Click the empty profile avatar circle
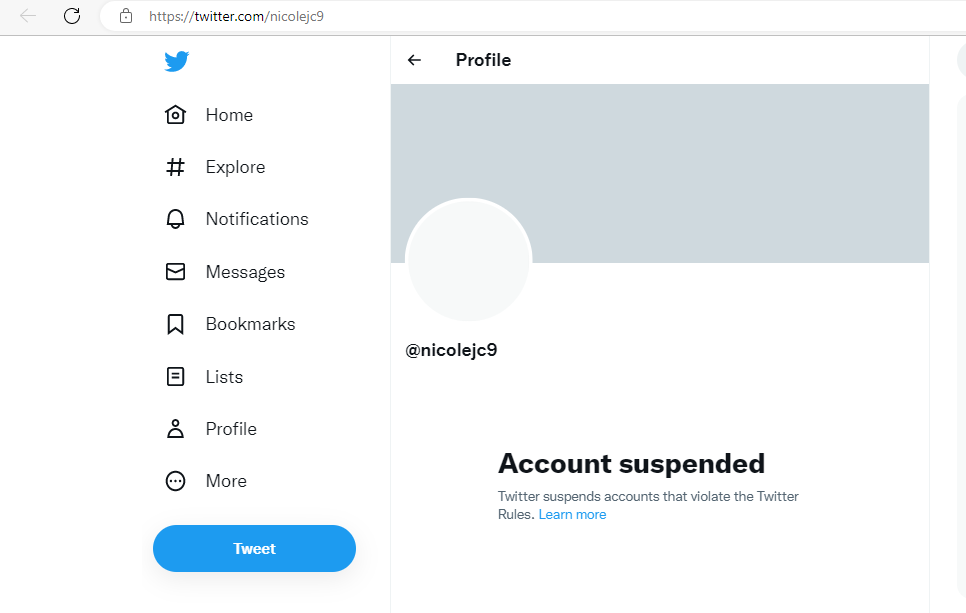The image size is (966, 613). click(468, 260)
